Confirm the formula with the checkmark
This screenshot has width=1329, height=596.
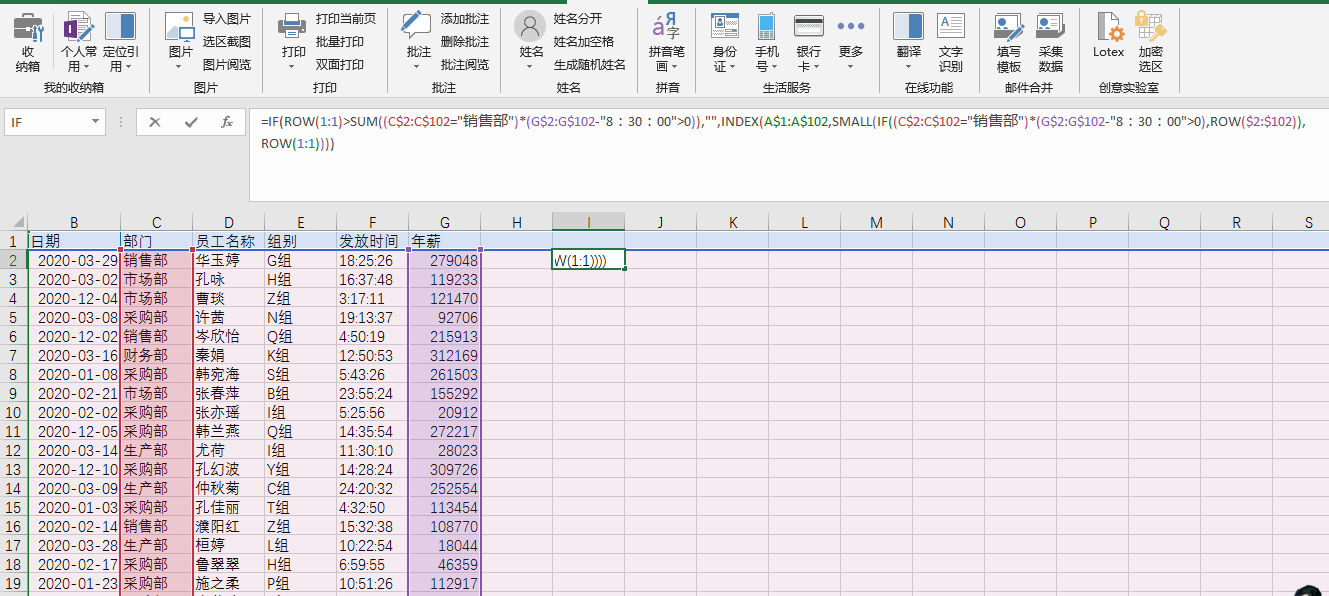191,122
